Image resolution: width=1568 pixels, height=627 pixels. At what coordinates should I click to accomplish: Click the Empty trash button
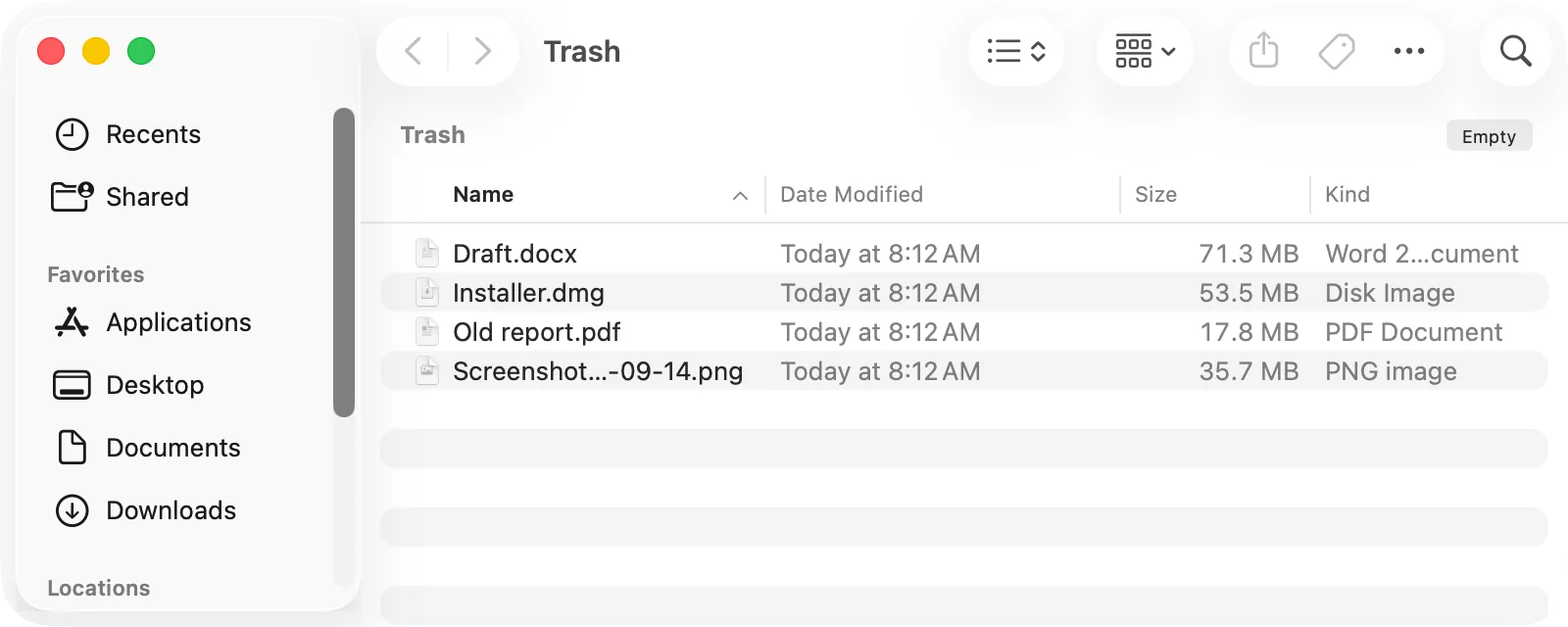pyautogui.click(x=1489, y=136)
